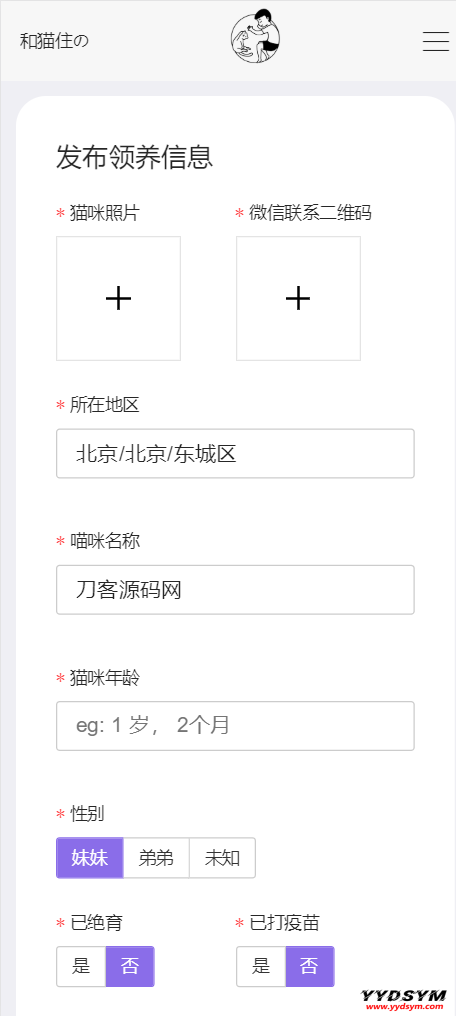Upload WeChat QR code via plus box
This screenshot has height=1016, width=456.
[x=298, y=298]
